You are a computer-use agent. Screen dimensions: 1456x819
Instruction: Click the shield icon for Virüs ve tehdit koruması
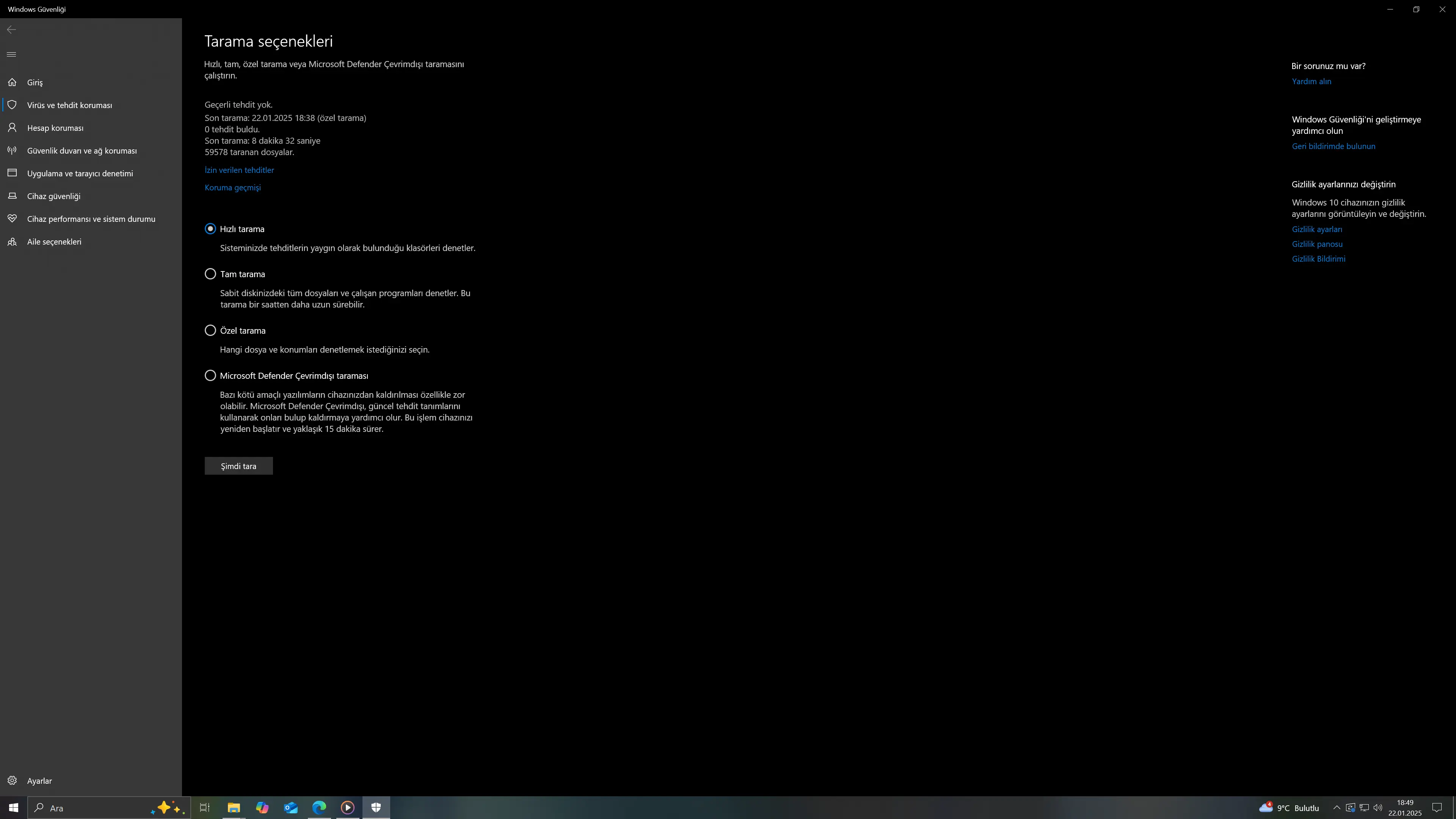[x=12, y=105]
